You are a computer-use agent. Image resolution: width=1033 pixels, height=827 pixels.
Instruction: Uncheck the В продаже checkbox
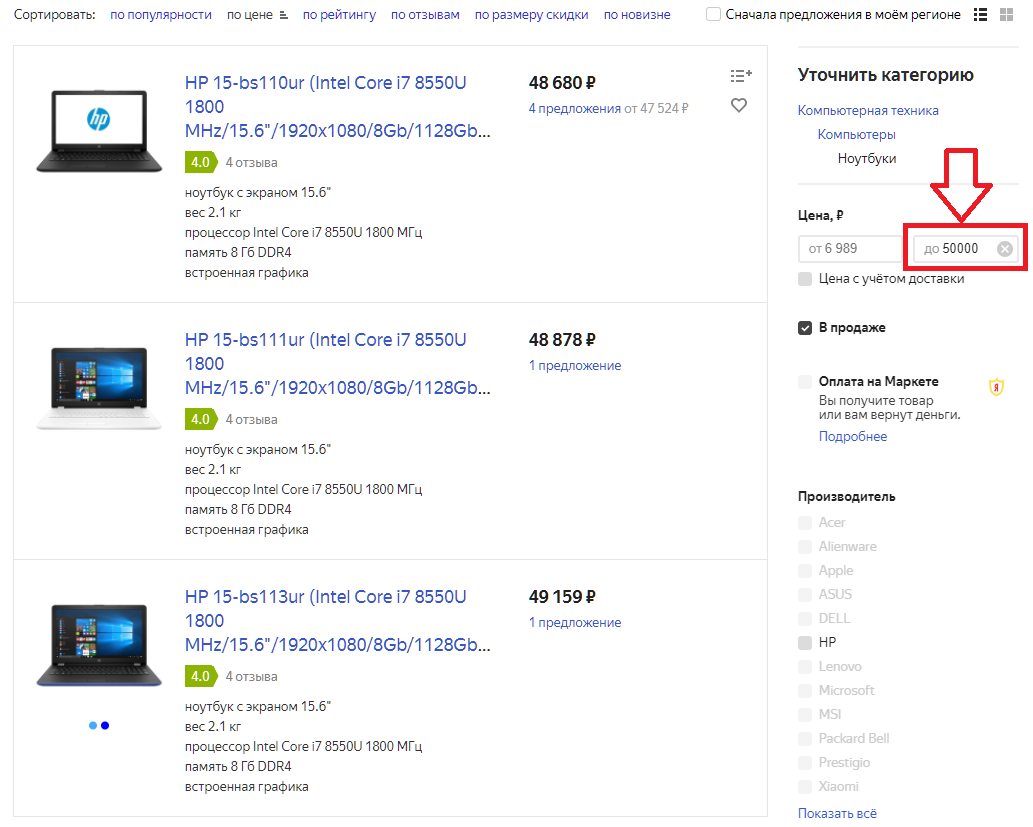[x=805, y=328]
